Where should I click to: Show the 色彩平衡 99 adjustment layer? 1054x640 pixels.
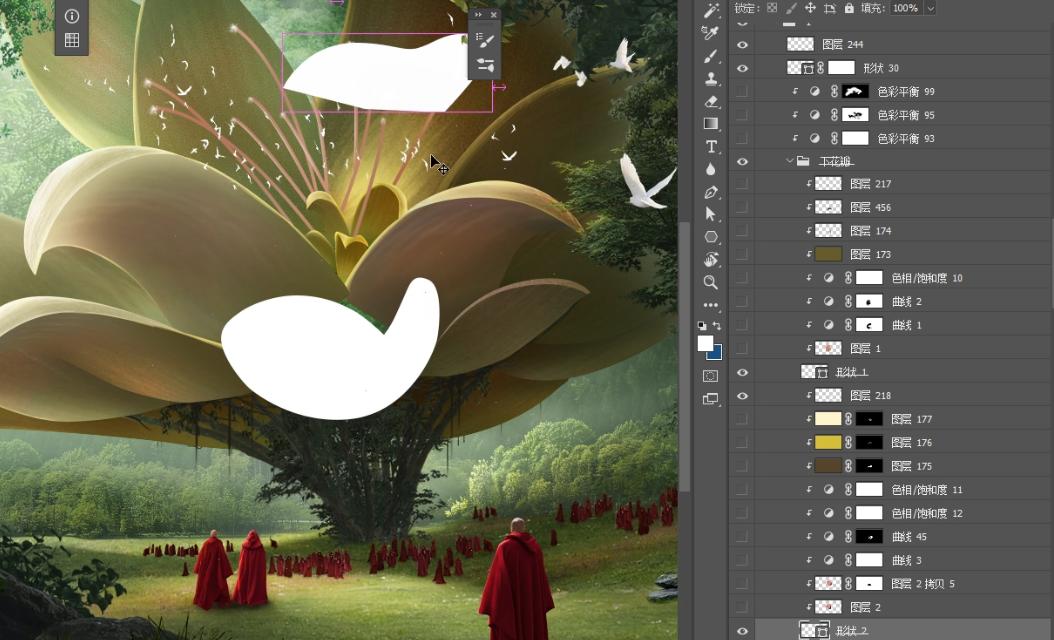pyautogui.click(x=742, y=91)
